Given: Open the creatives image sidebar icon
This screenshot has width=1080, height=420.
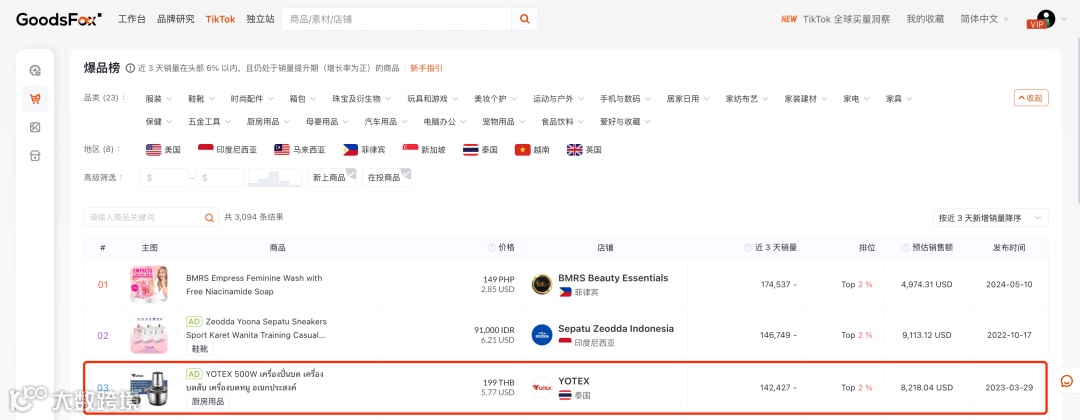Looking at the screenshot, I should click(x=35, y=127).
